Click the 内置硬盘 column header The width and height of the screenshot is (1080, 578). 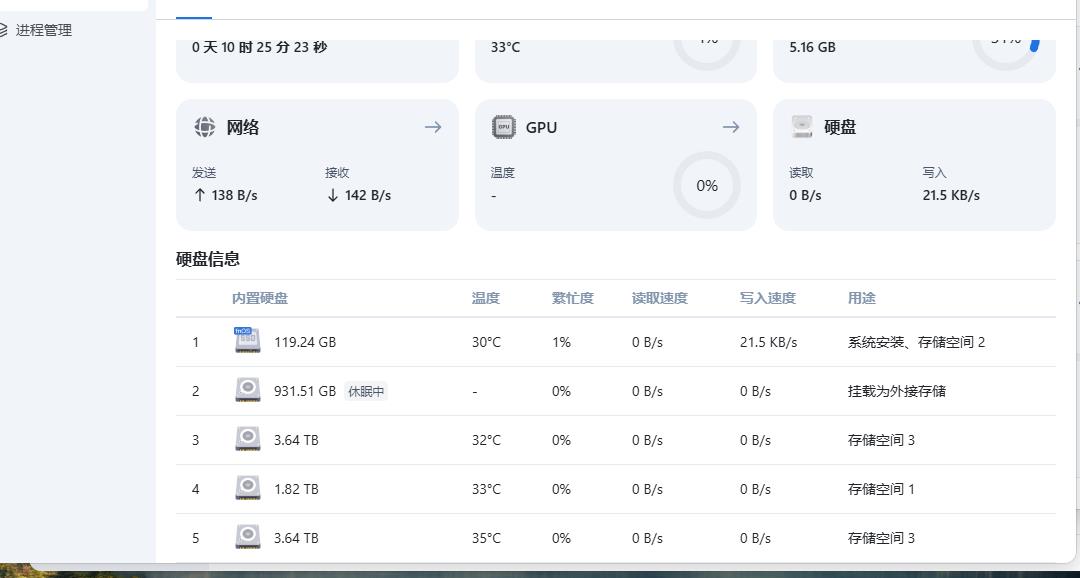pyautogui.click(x=260, y=298)
